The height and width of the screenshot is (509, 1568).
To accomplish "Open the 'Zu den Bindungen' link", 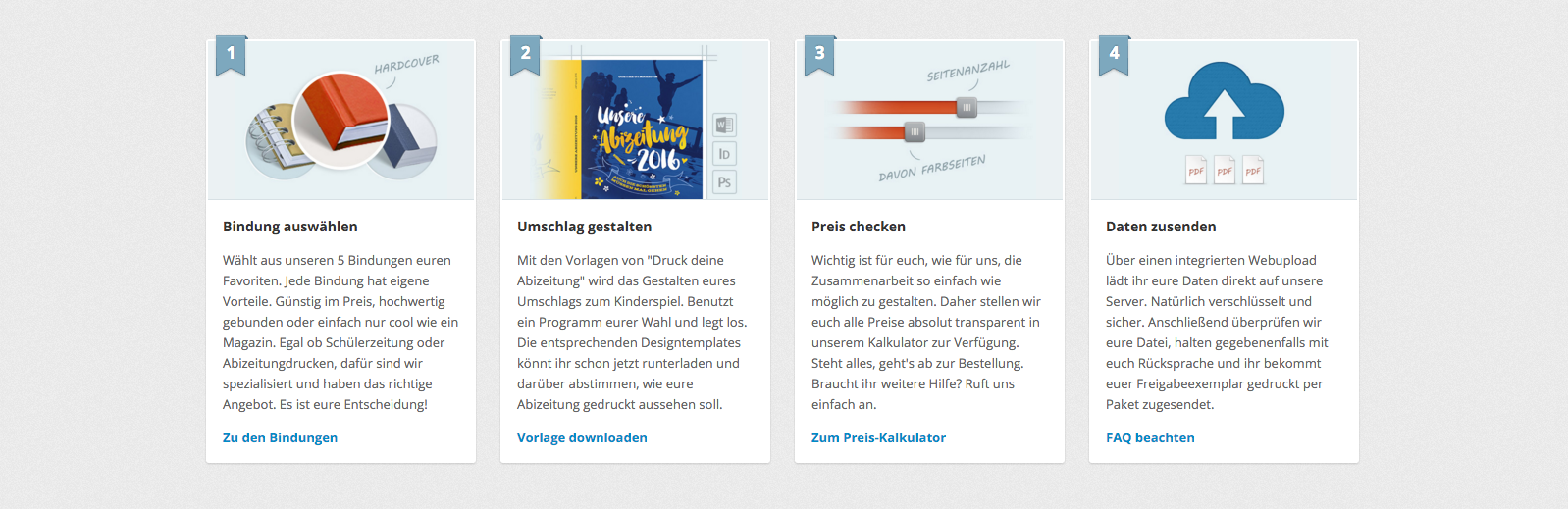I will coord(280,437).
